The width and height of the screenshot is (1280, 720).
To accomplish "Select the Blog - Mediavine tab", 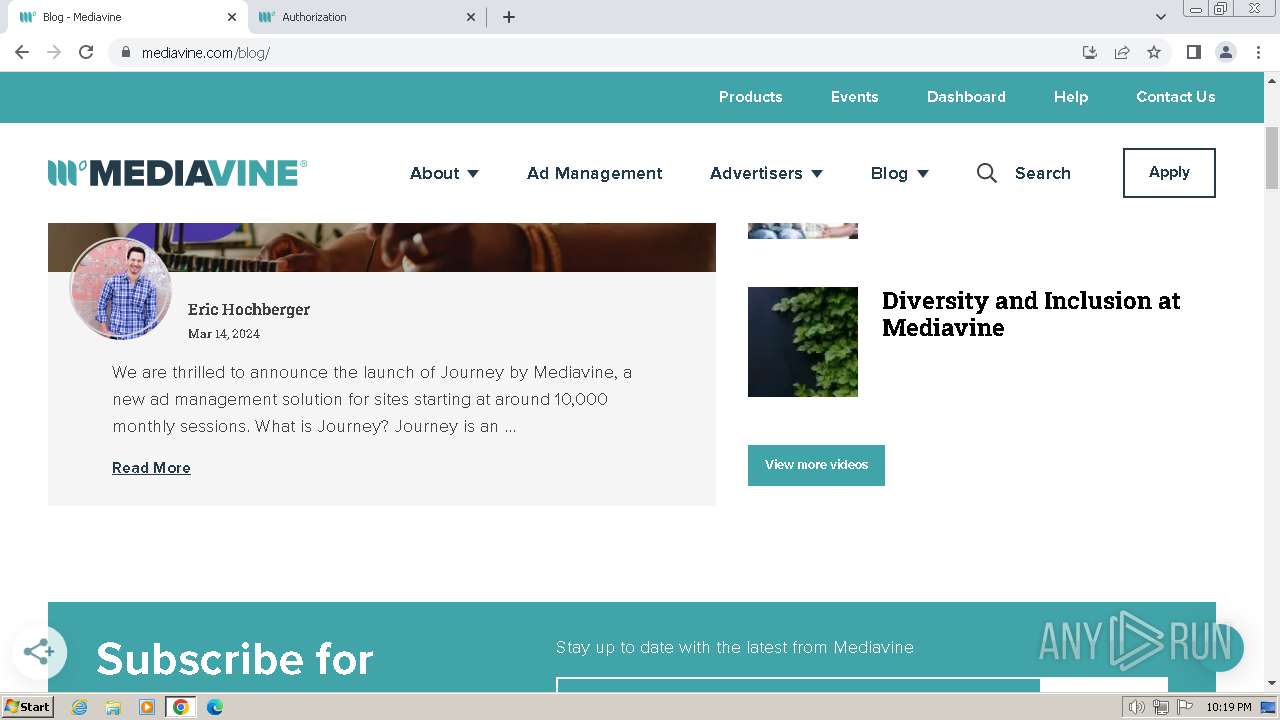I will pos(126,17).
